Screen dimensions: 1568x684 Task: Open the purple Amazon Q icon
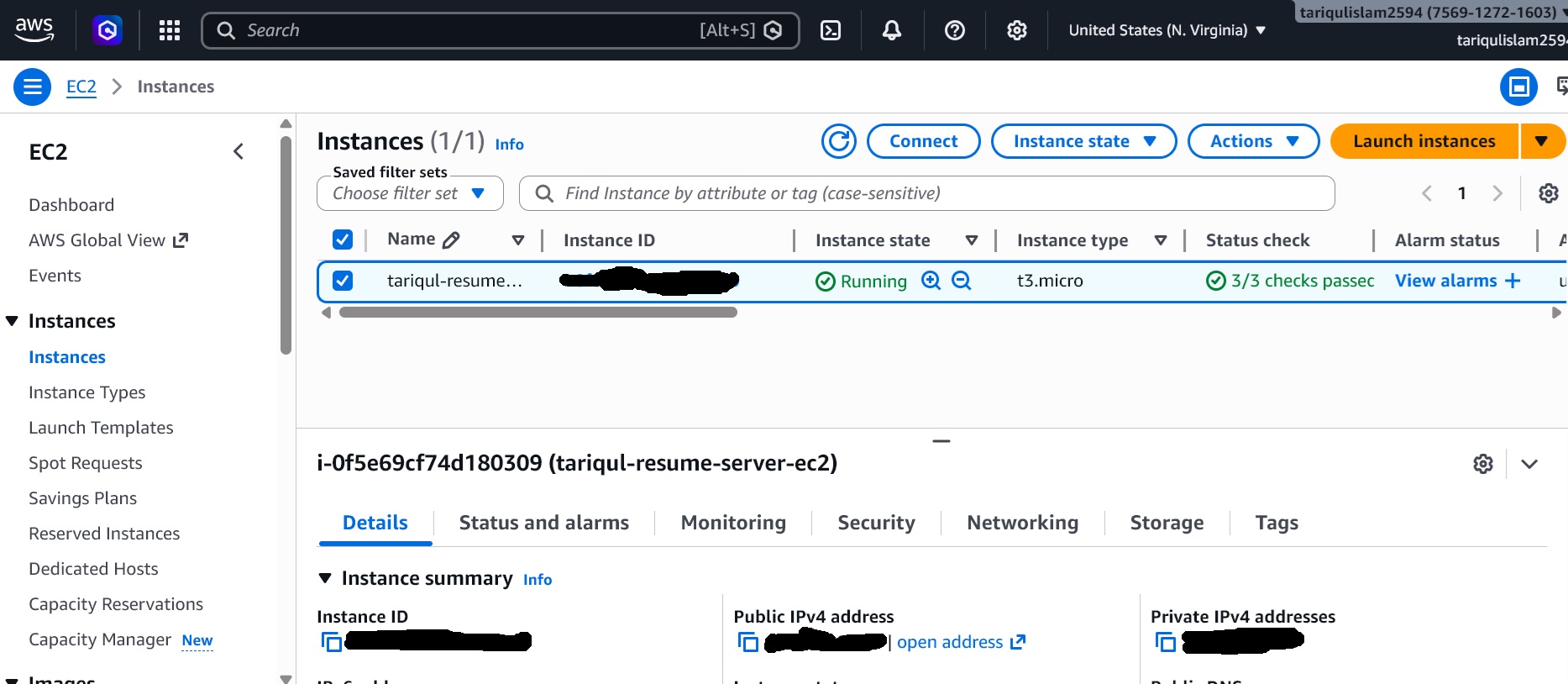coord(108,30)
